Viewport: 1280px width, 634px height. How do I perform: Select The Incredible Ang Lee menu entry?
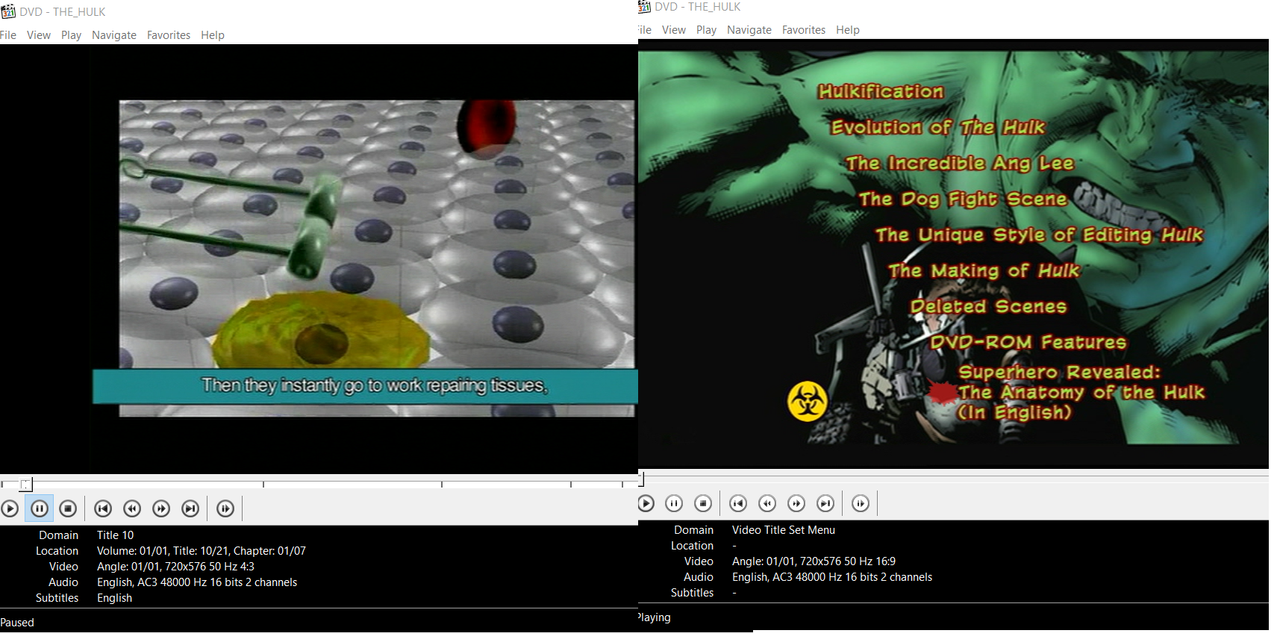[960, 163]
